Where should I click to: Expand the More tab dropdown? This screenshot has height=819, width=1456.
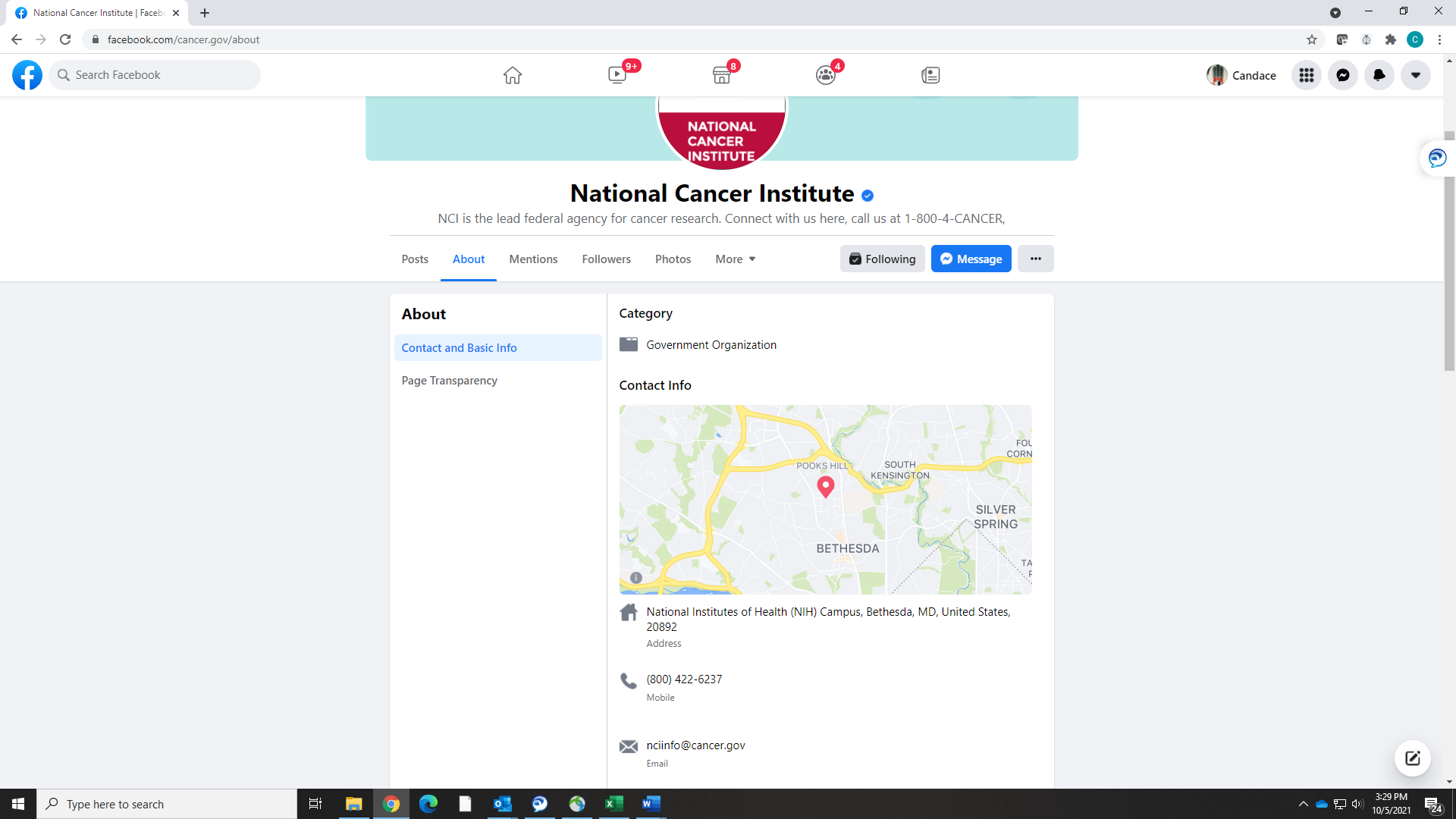735,259
